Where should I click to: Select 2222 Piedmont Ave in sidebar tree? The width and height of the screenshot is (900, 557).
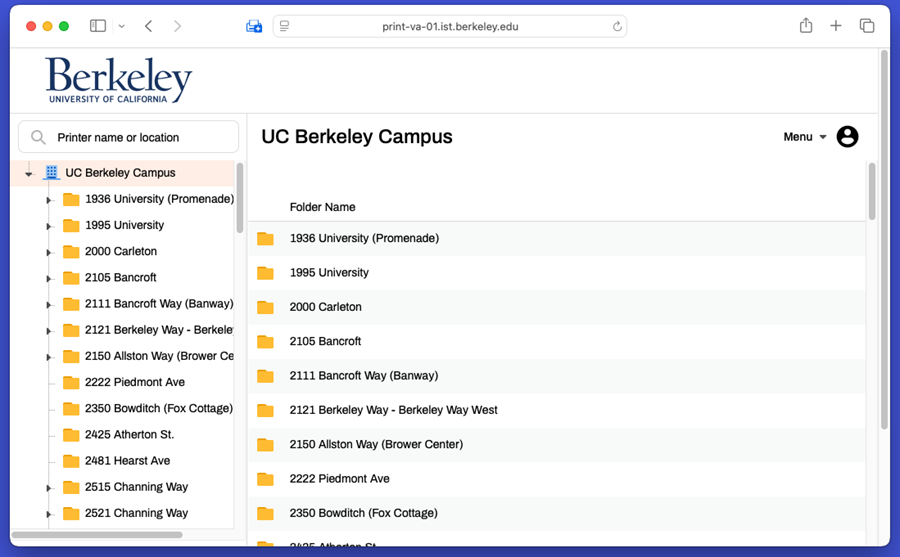click(x=134, y=382)
